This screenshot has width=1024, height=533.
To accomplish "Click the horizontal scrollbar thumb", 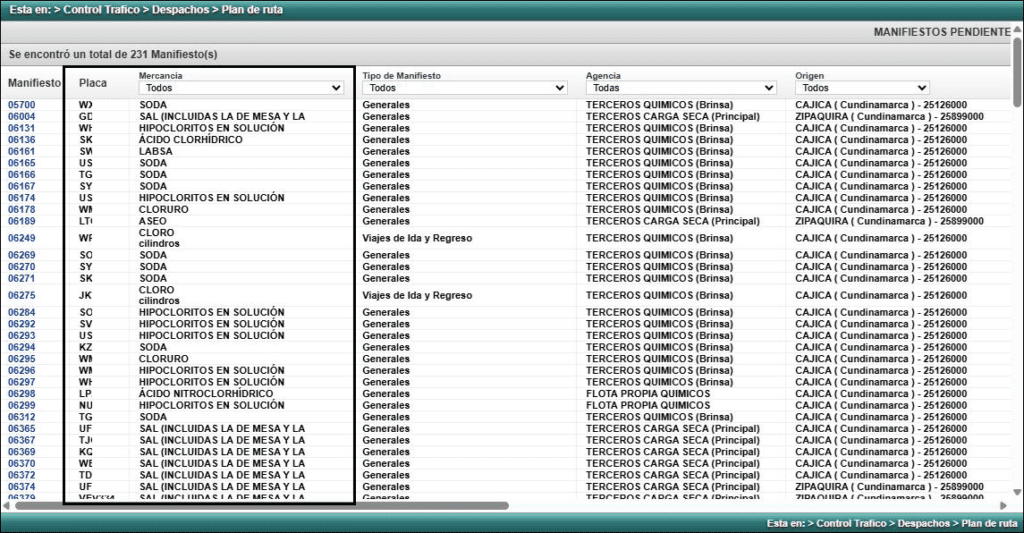I will click(260, 506).
